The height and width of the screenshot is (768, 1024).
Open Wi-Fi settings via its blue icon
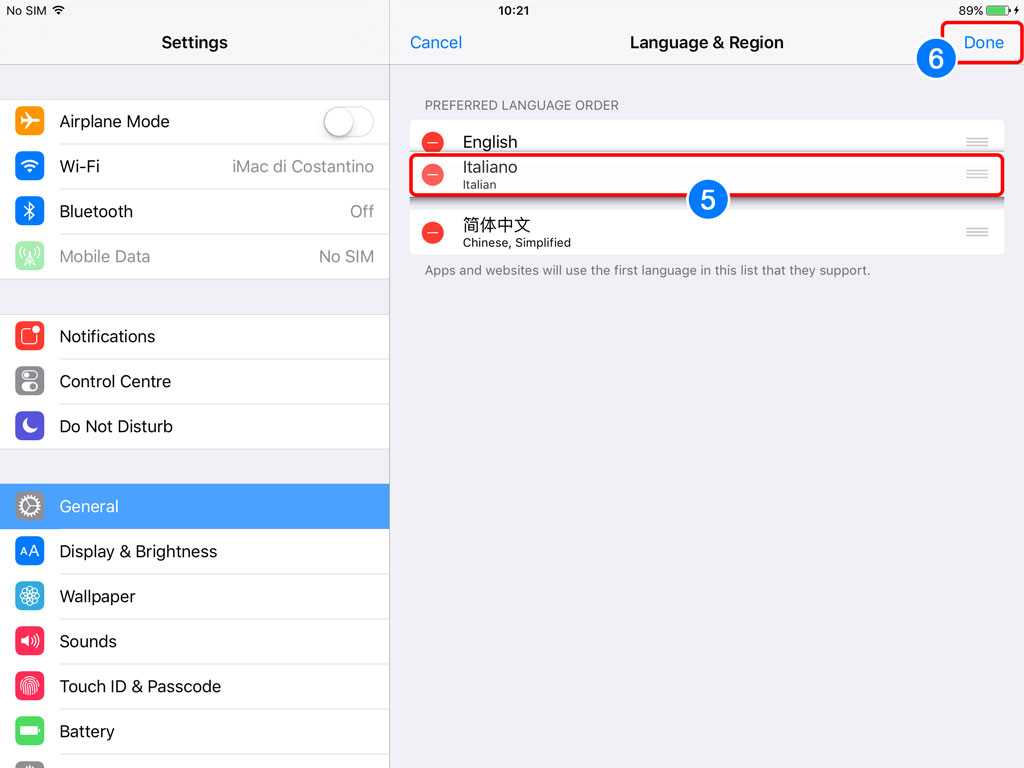[29, 166]
